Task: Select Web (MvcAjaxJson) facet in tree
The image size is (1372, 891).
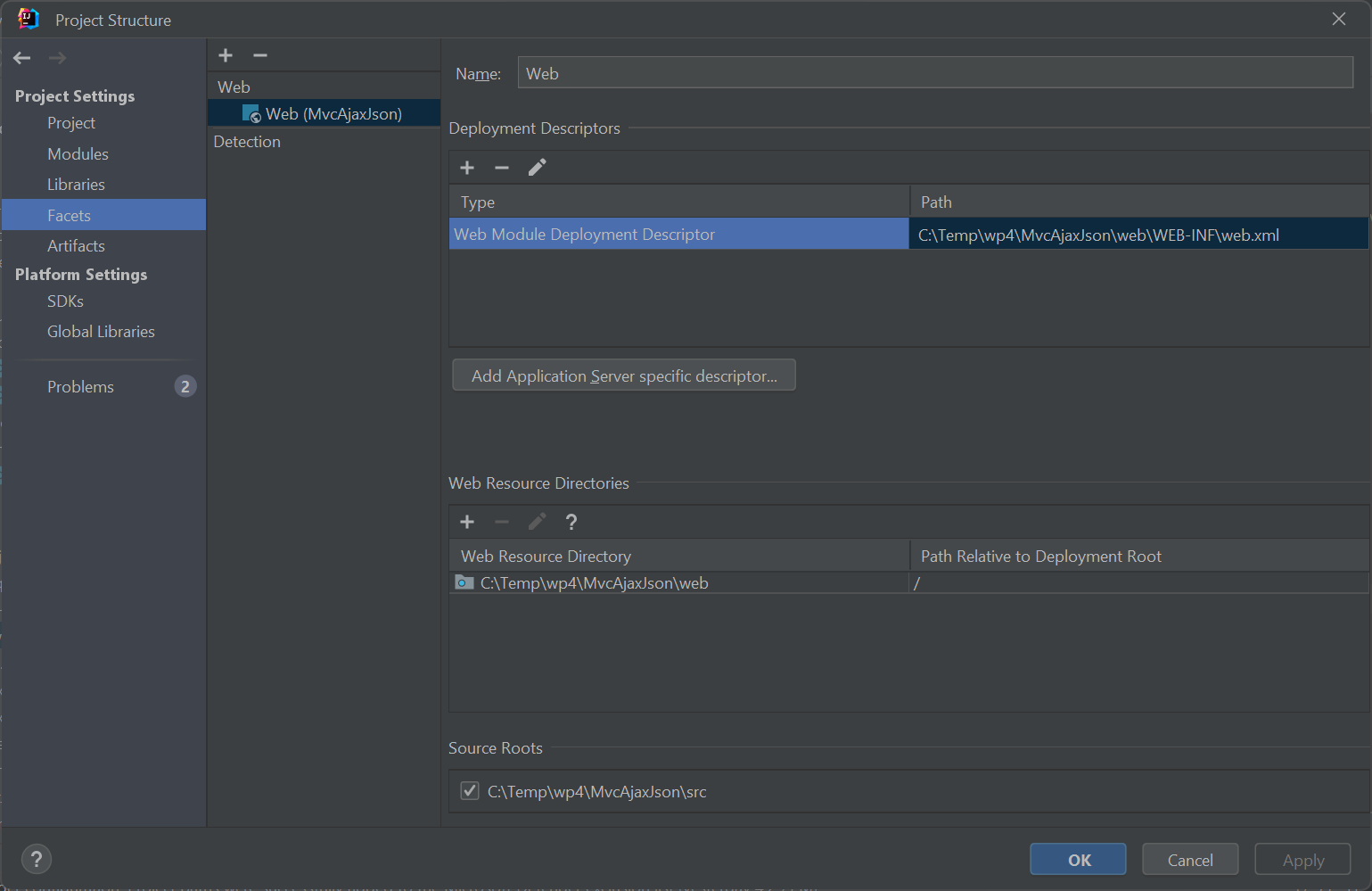Action: pos(333,114)
